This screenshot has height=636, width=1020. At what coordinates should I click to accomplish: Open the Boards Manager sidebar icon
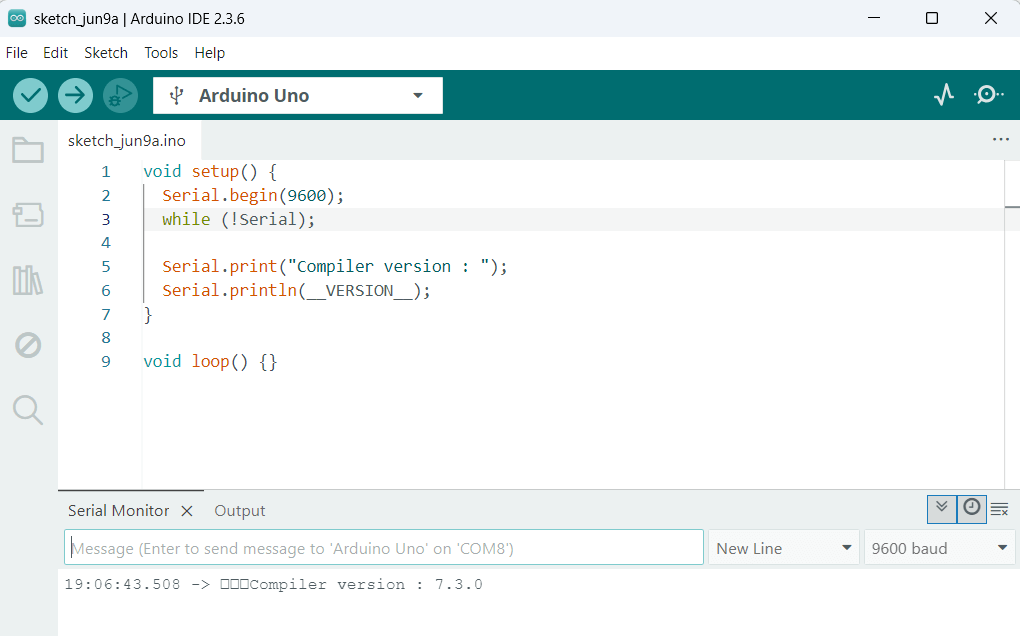click(x=28, y=214)
